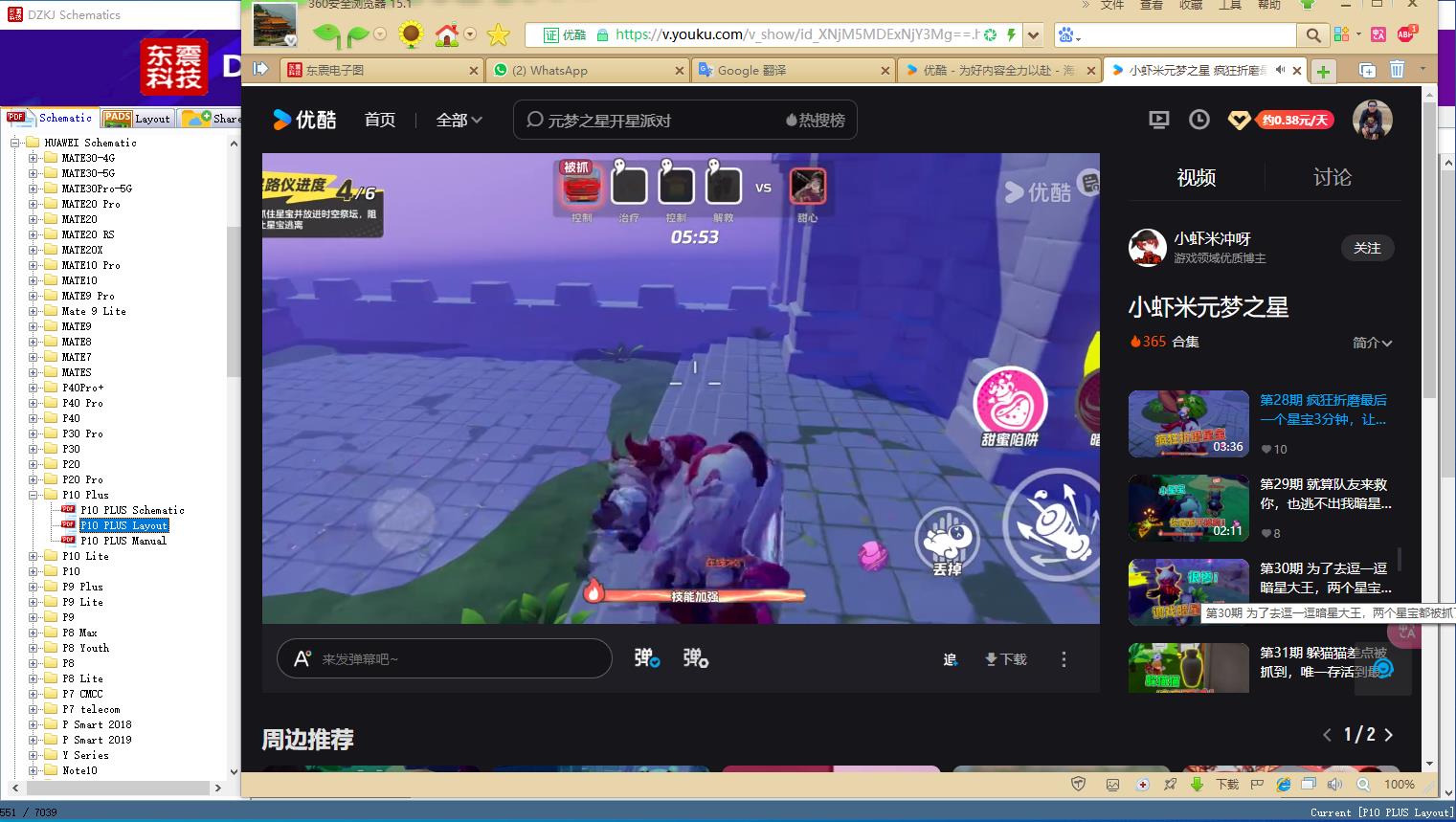Click the security shield icon in status bar

[1079, 784]
